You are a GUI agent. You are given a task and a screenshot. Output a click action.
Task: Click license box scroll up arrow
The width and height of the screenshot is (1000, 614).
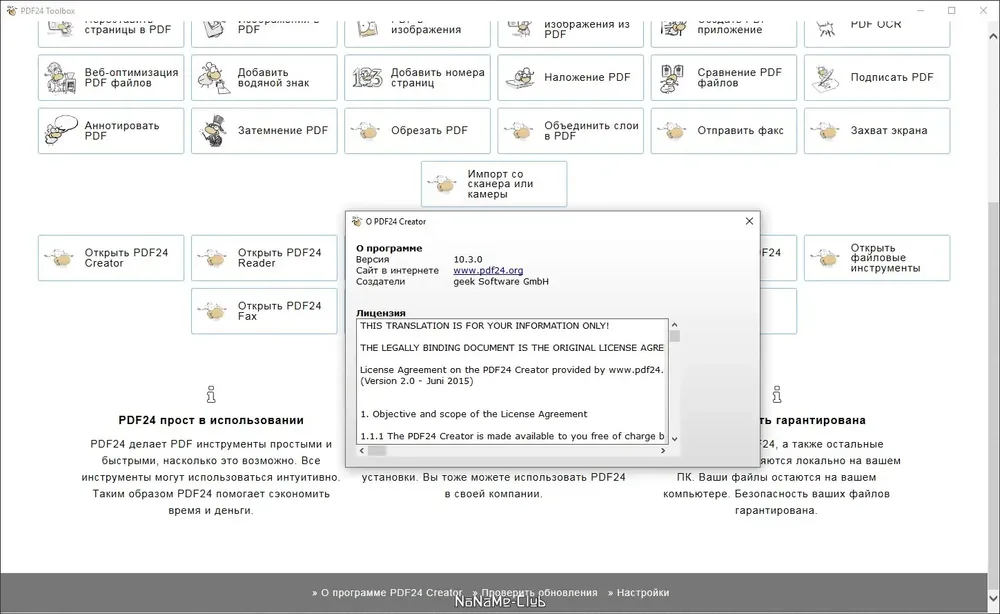pyautogui.click(x=674, y=325)
